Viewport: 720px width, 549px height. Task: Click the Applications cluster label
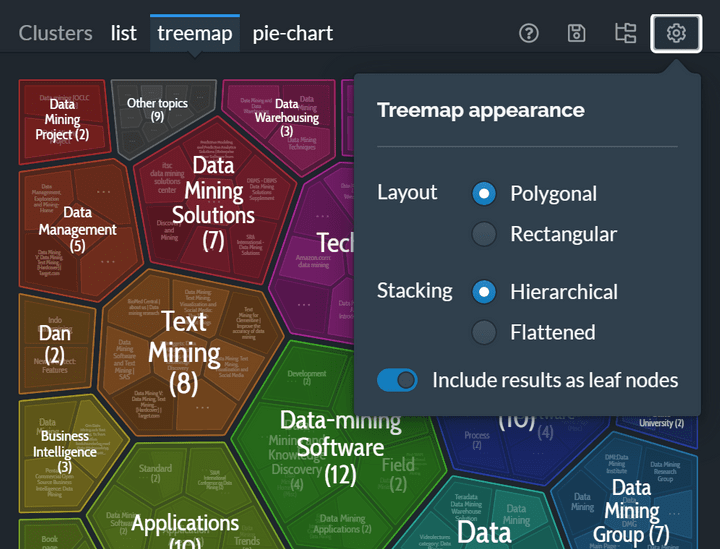pyautogui.click(x=185, y=523)
